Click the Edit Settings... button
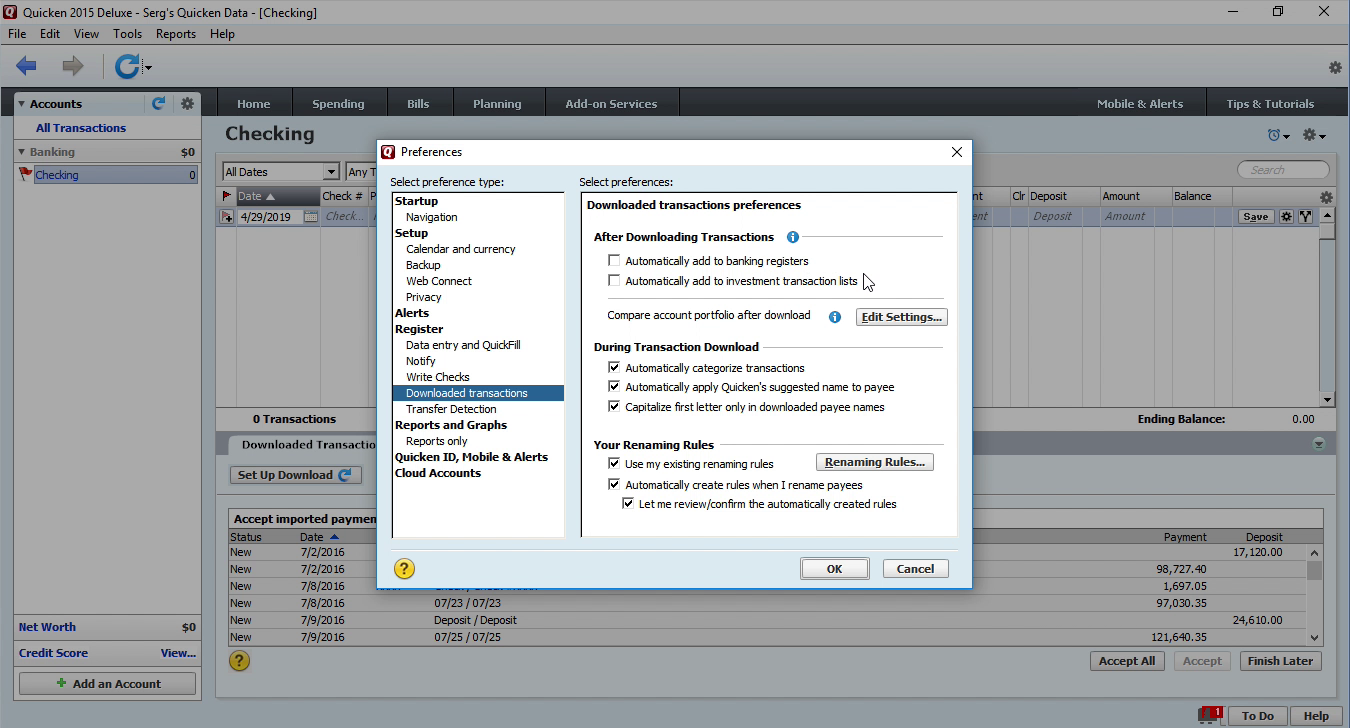The height and width of the screenshot is (728, 1350). pyautogui.click(x=902, y=317)
